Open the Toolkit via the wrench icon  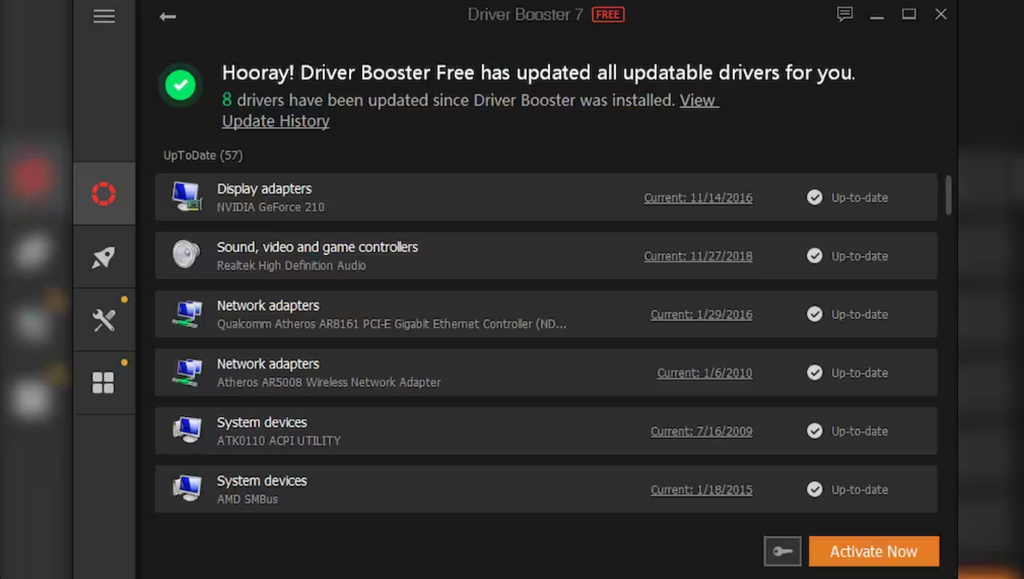tap(104, 319)
